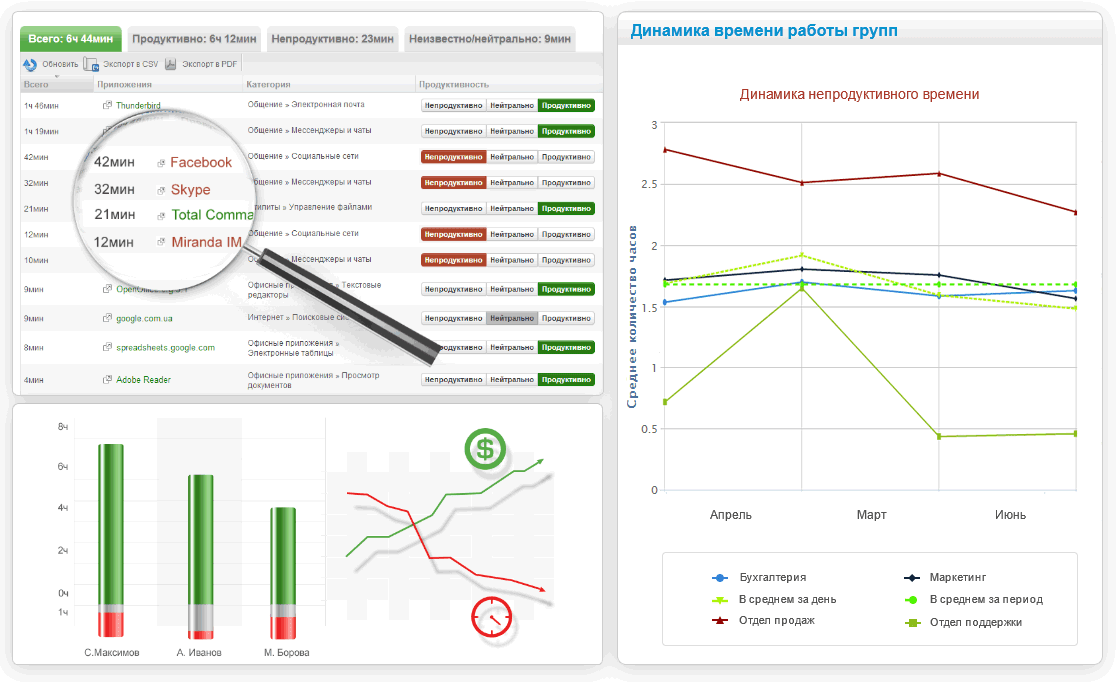
Task: Click the Динамика времени работы групп heading
Action: coord(764,31)
